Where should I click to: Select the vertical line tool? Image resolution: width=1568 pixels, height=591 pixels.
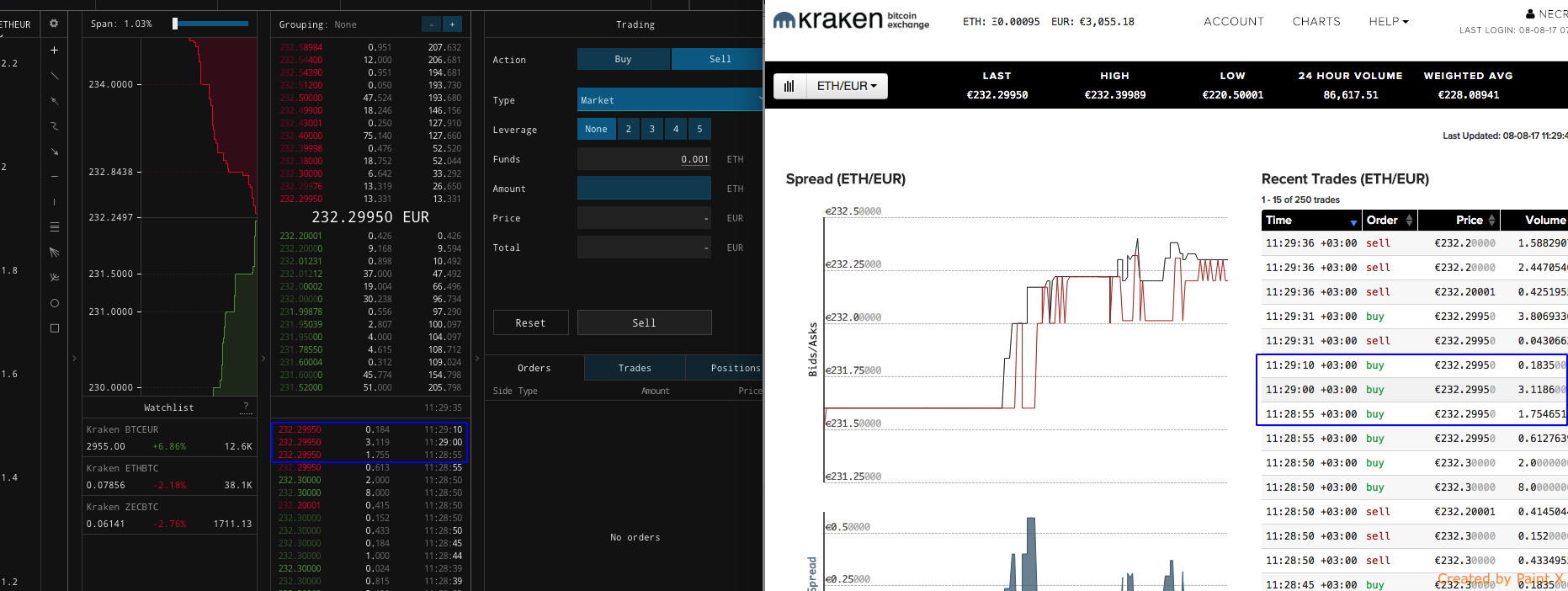tap(54, 202)
